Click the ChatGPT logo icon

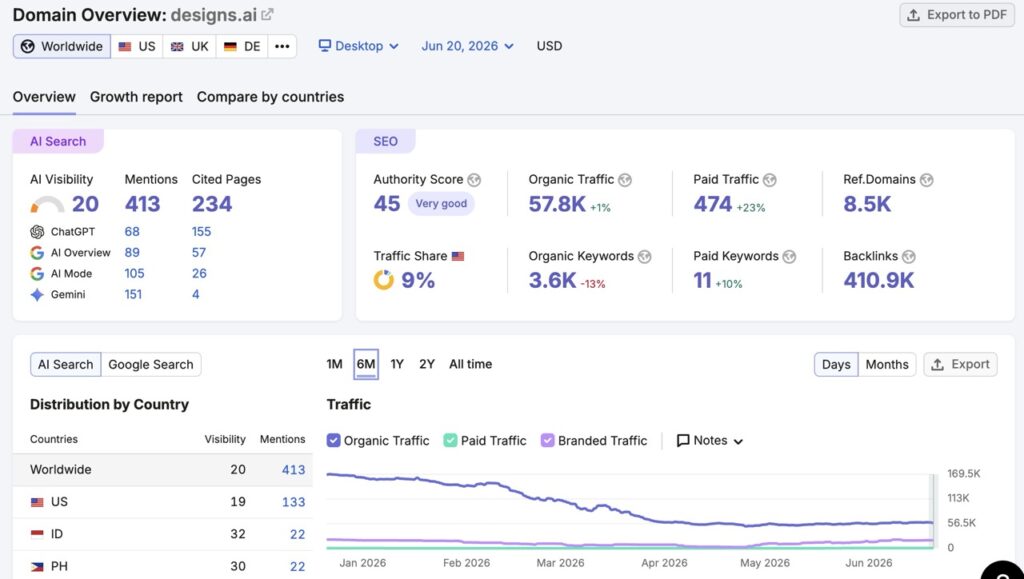pyautogui.click(x=37, y=232)
